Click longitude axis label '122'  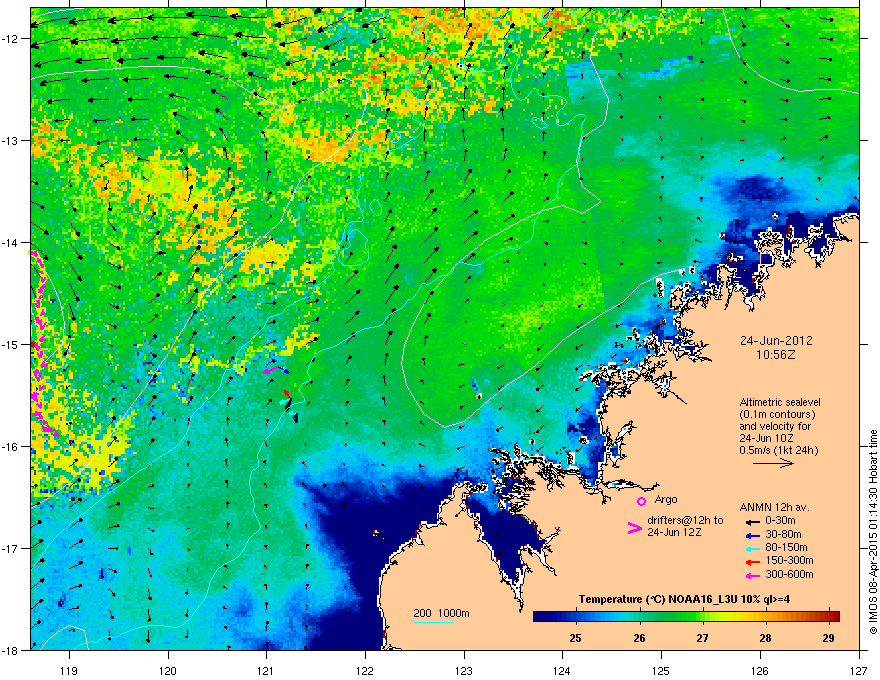tap(365, 670)
